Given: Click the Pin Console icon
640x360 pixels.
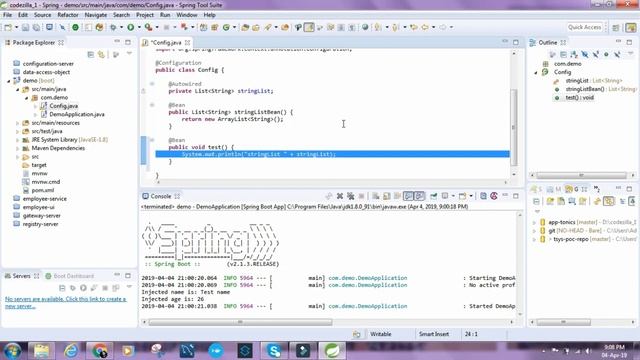Looking at the screenshot, I should [x=433, y=196].
